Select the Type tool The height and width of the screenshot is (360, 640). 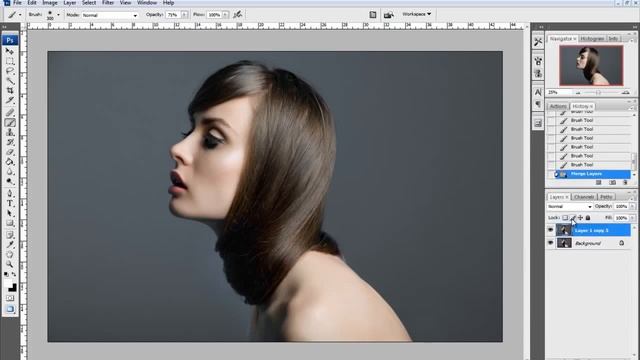coord(10,203)
